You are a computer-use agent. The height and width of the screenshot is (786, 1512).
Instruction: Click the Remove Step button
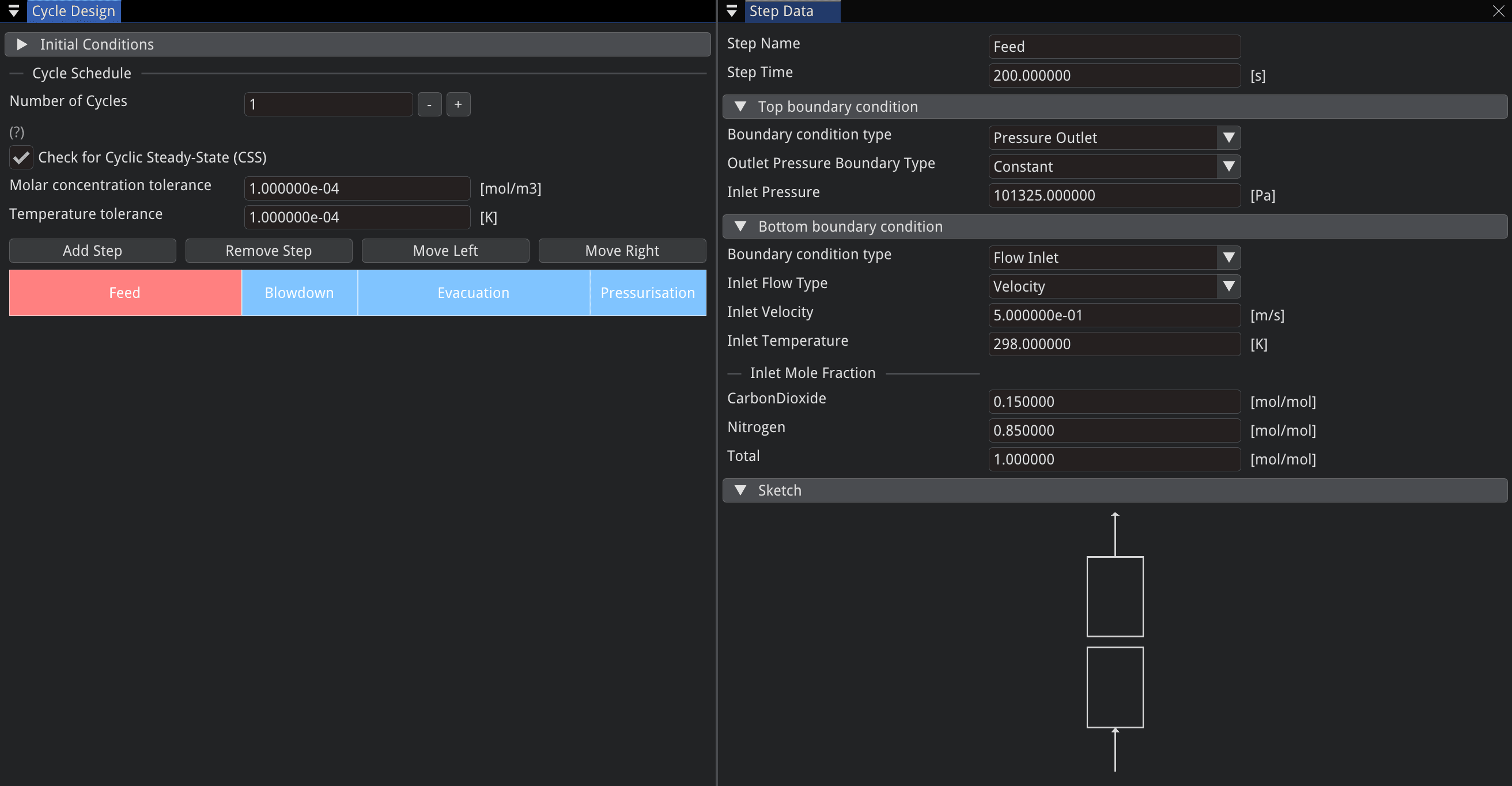pyautogui.click(x=269, y=251)
